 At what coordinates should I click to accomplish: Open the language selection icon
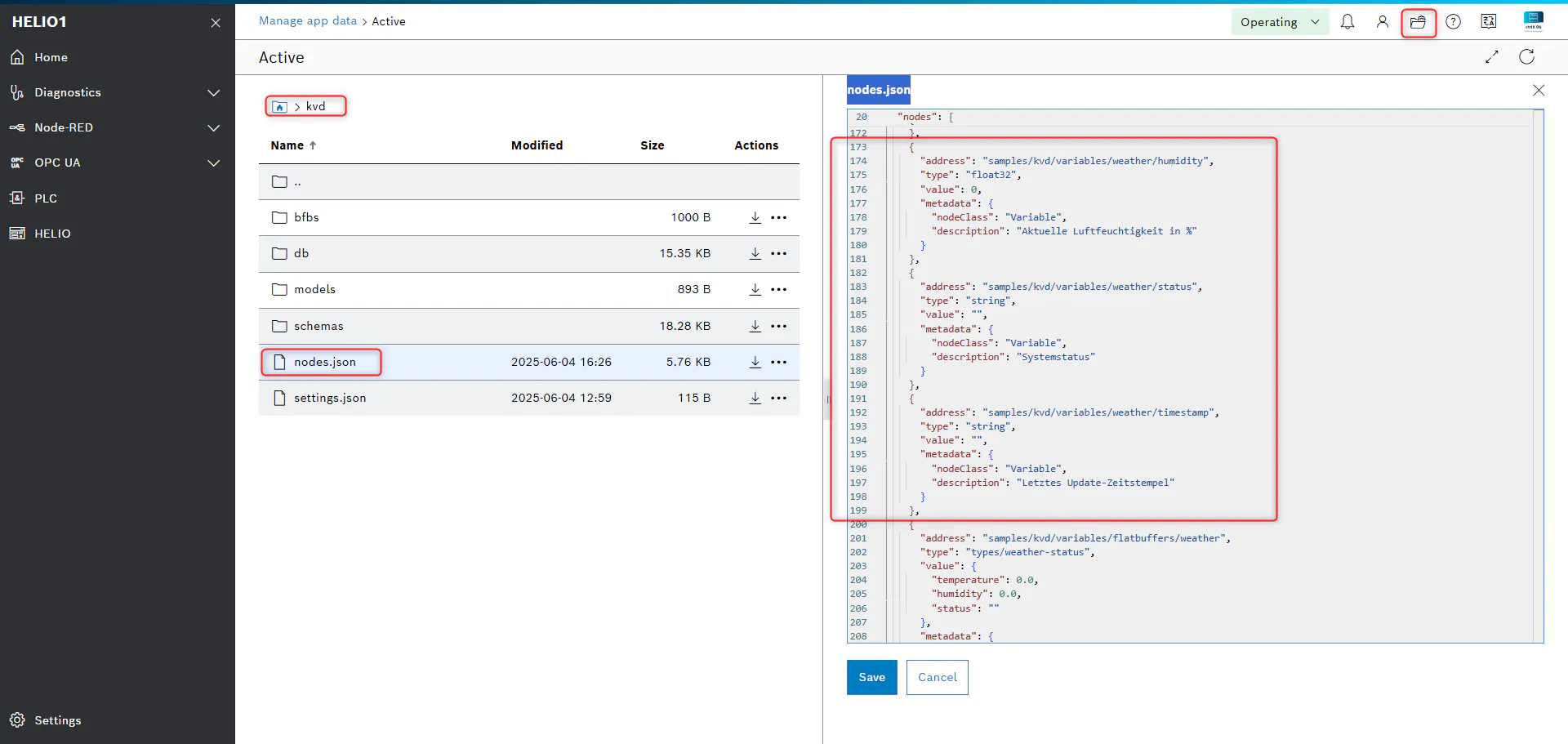pyautogui.click(x=1489, y=22)
